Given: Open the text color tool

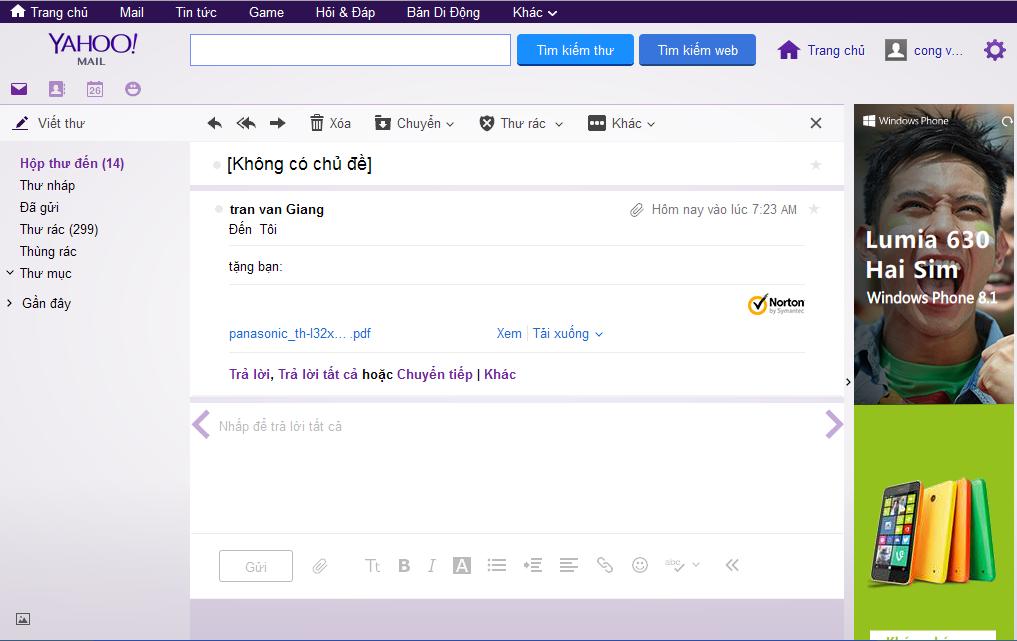Looking at the screenshot, I should pyautogui.click(x=462, y=566).
